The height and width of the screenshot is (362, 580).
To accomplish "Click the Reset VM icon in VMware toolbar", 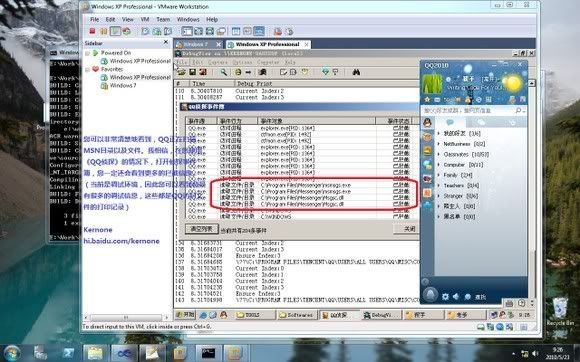I will tap(127, 31).
